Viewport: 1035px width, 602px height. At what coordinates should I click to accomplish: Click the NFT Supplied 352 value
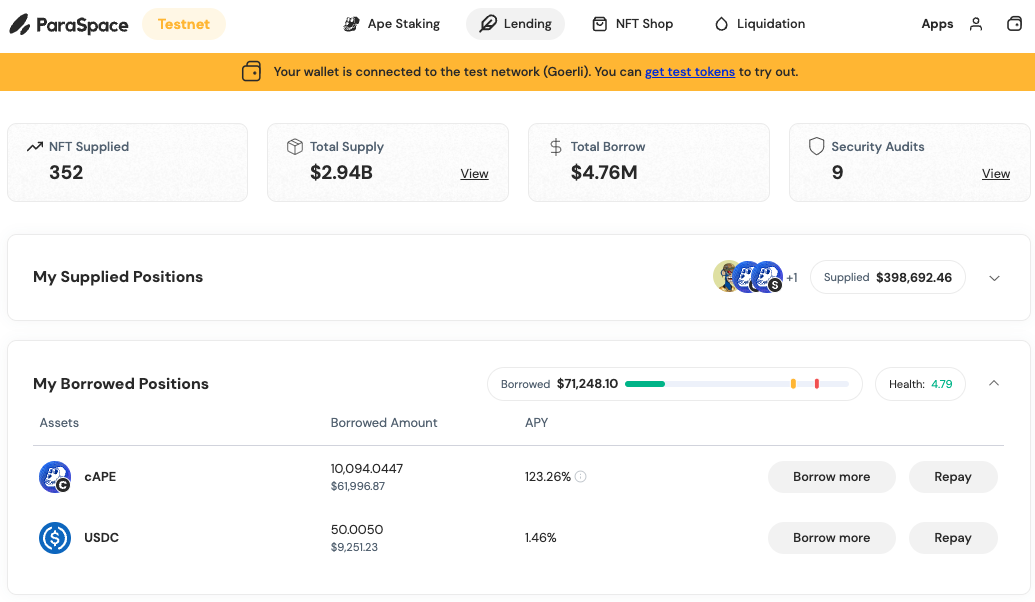click(x=66, y=172)
